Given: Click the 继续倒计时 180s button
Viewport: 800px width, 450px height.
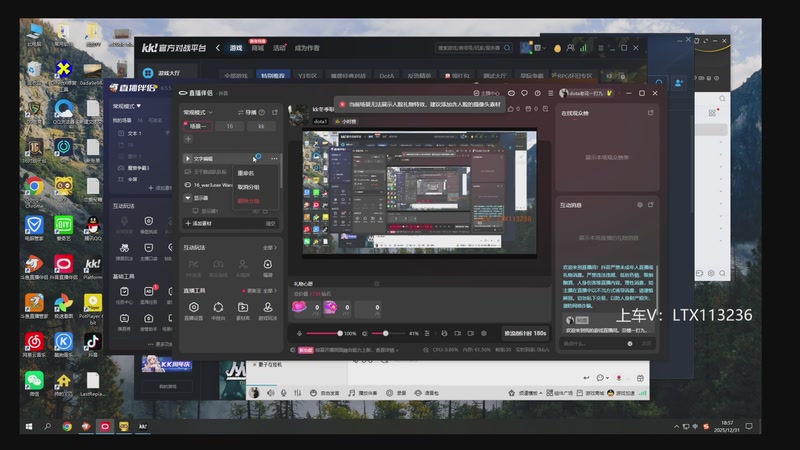Looking at the screenshot, I should coord(525,333).
